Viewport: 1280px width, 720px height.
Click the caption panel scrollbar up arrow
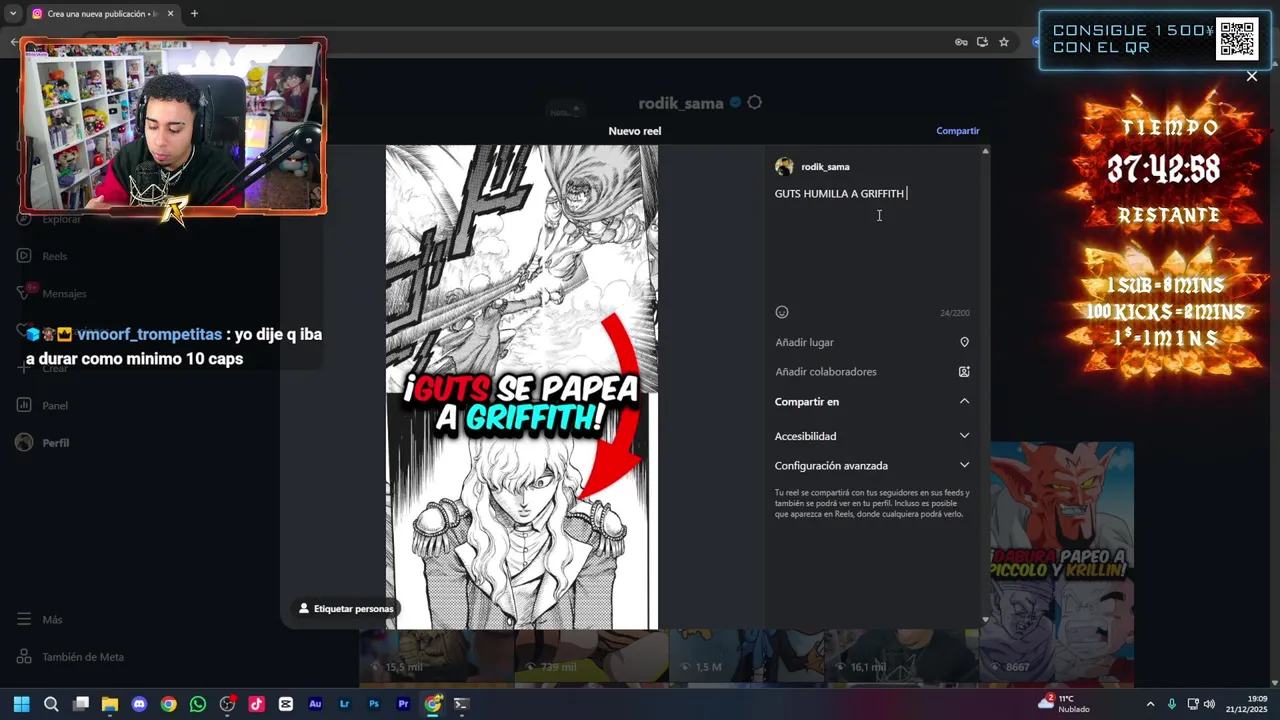[x=985, y=151]
